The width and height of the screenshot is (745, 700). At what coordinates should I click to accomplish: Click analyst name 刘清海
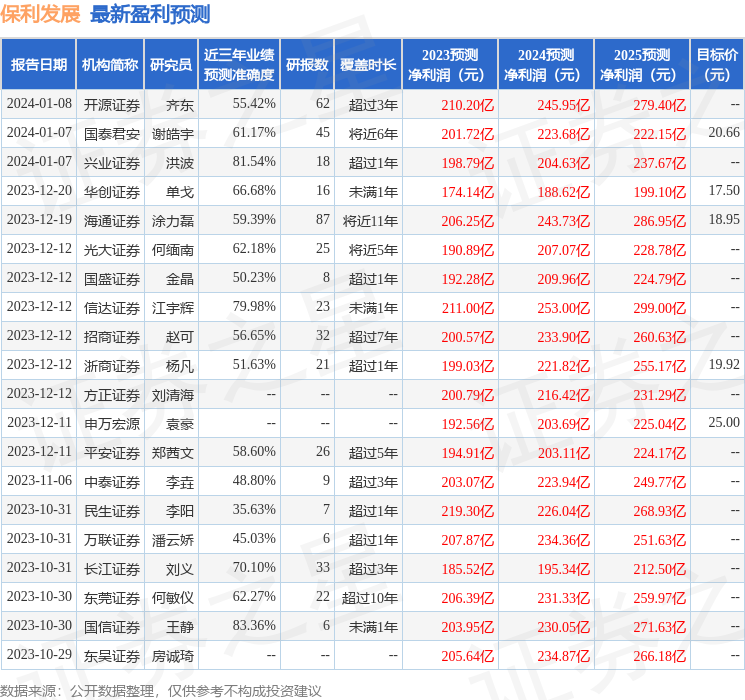(x=172, y=394)
